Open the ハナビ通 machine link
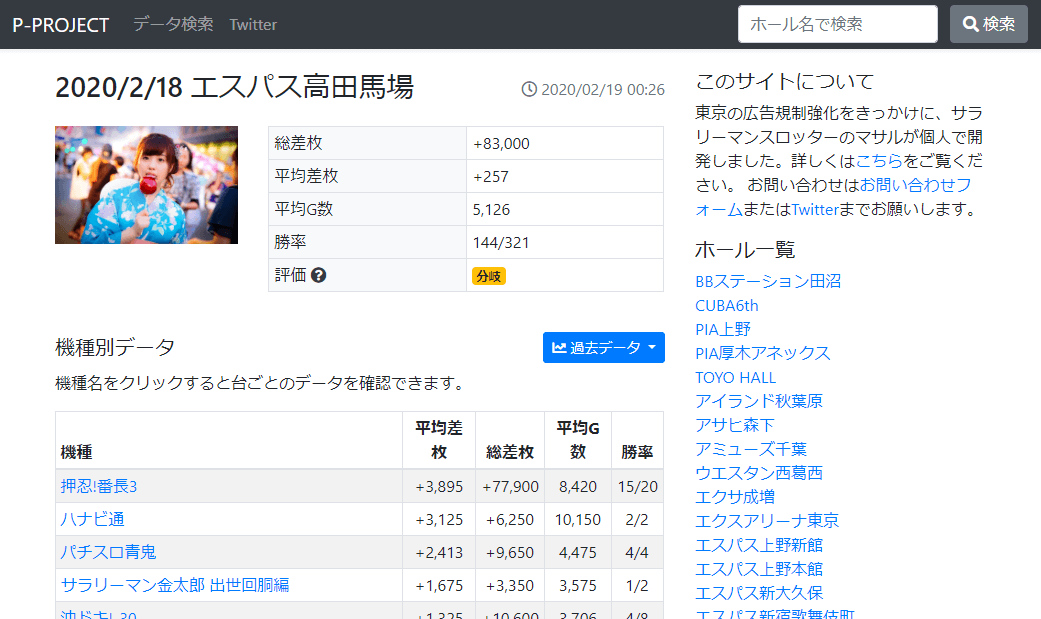1041x619 pixels. [x=92, y=519]
